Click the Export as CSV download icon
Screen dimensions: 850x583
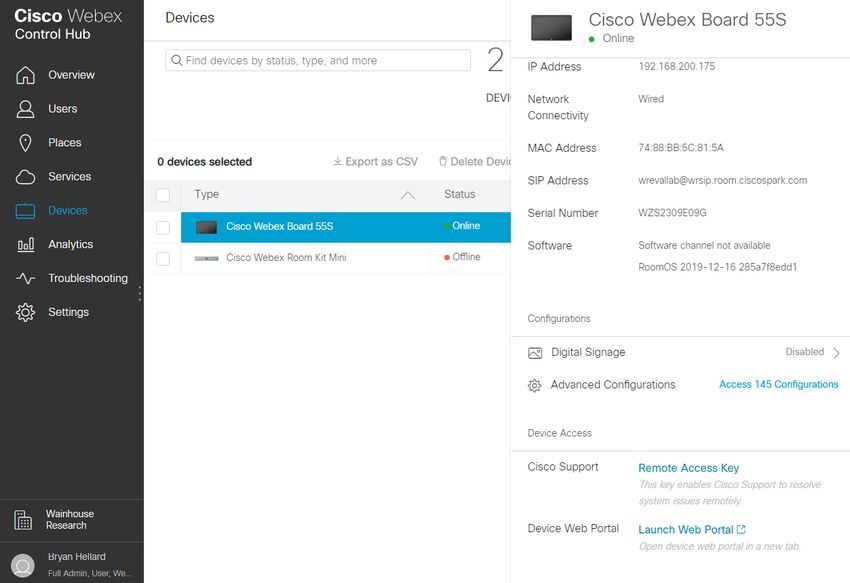point(337,161)
